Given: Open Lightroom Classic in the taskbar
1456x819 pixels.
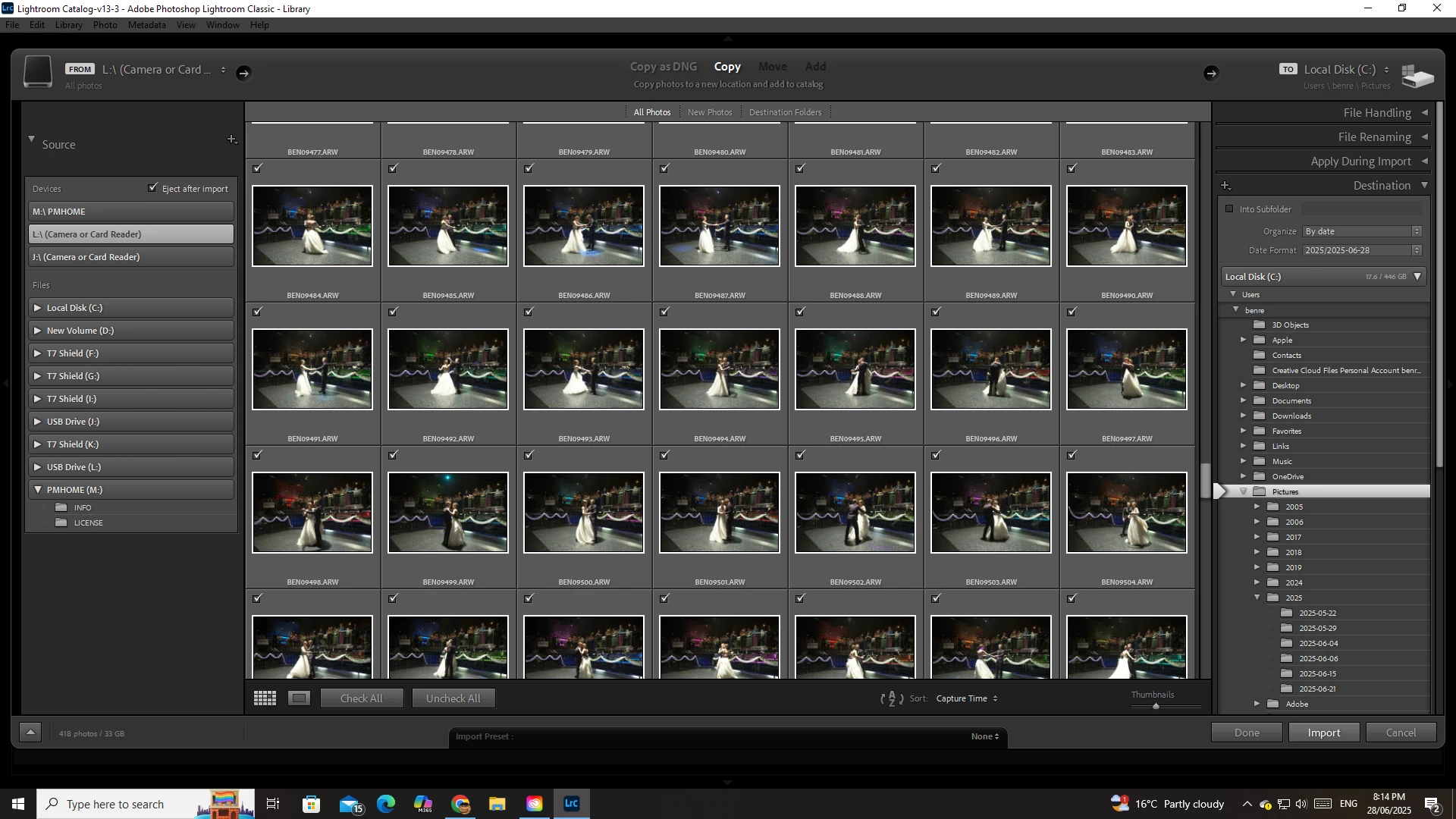Looking at the screenshot, I should pyautogui.click(x=572, y=804).
